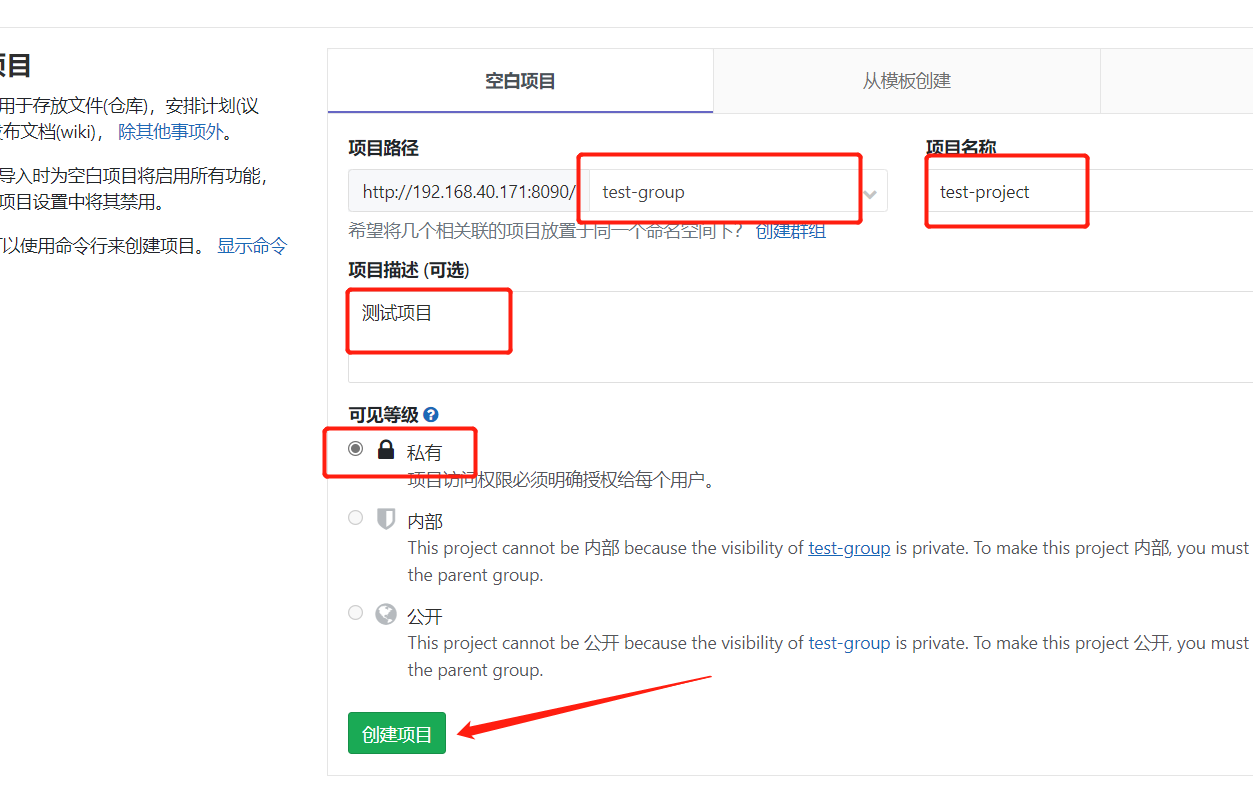Click the 显示命令 link

click(252, 245)
